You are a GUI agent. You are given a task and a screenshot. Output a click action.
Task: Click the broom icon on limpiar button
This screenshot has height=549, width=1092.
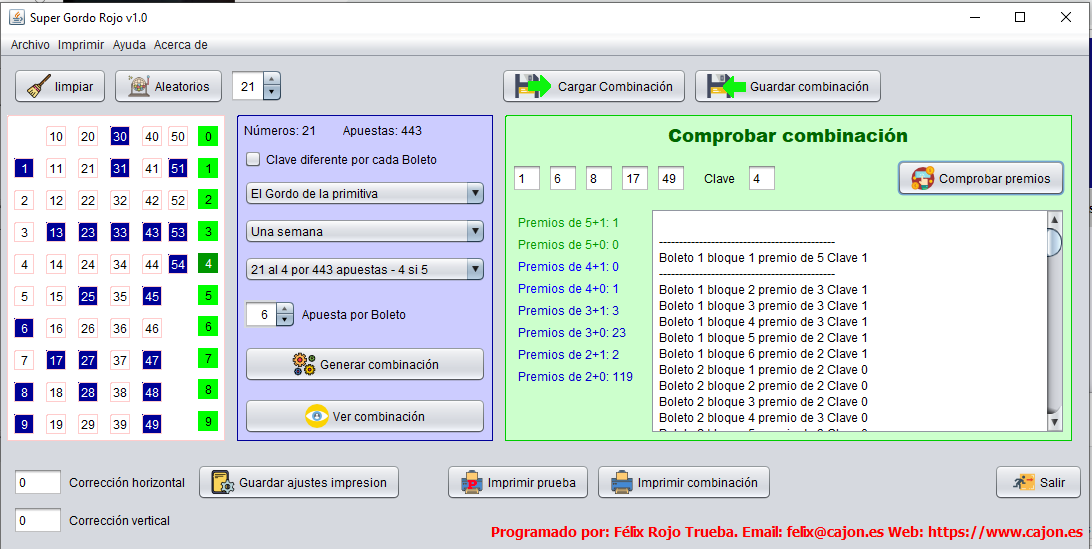(39, 87)
